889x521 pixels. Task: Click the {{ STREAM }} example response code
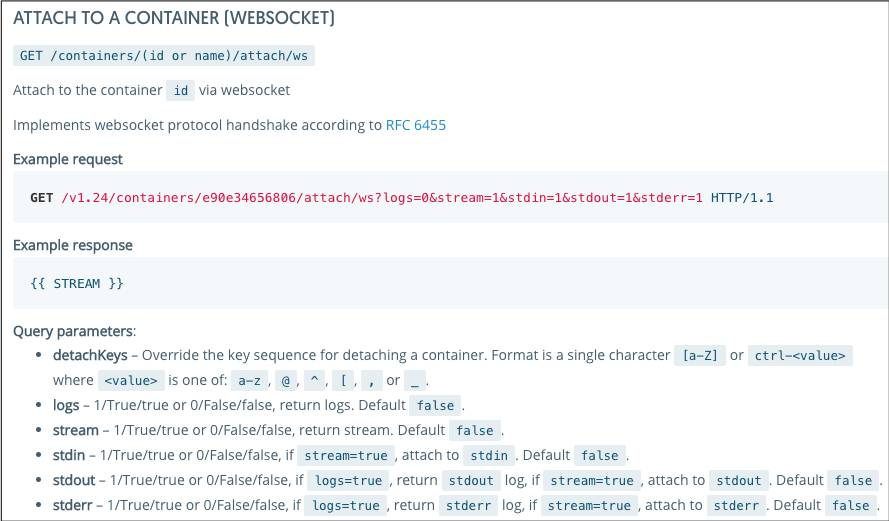[77, 283]
